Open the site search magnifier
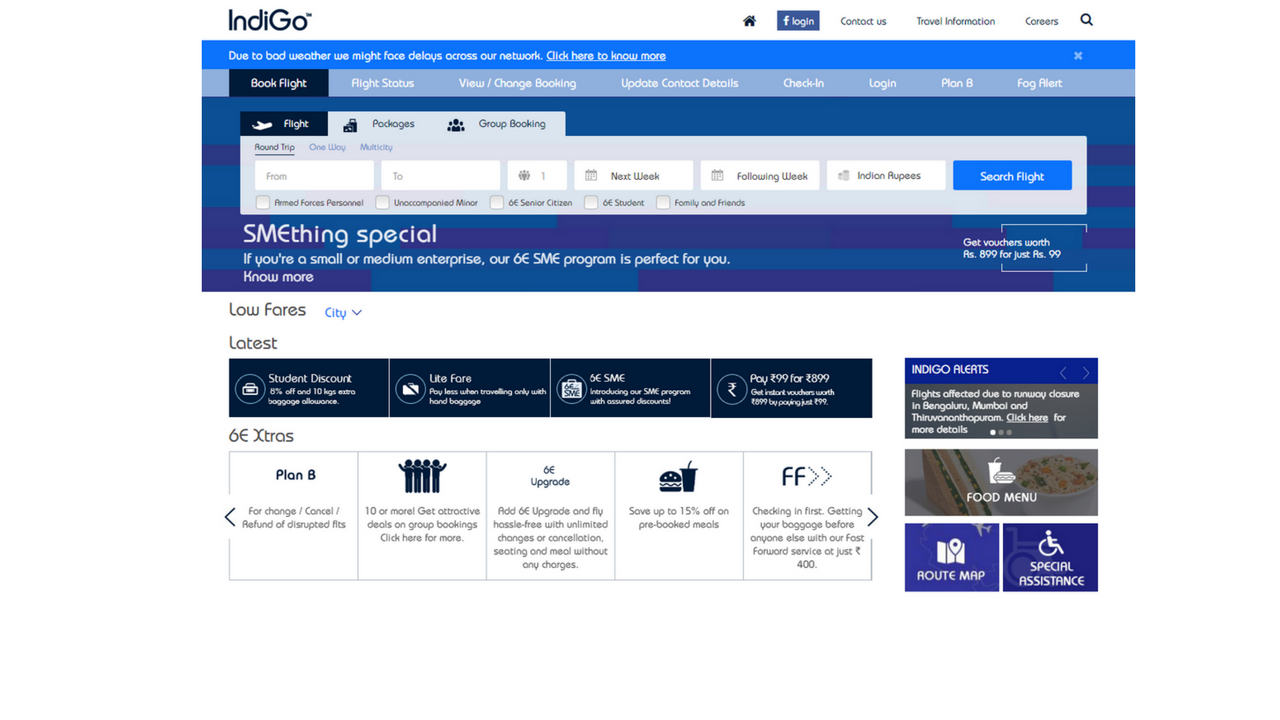Image resolution: width=1280 pixels, height=720 pixels. pyautogui.click(x=1087, y=20)
